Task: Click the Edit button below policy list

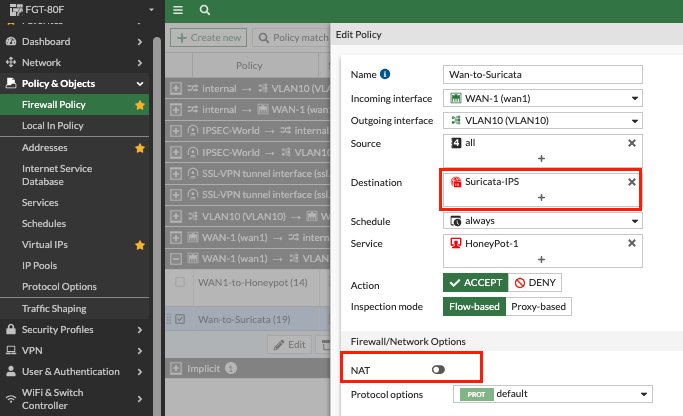Action: pos(291,344)
